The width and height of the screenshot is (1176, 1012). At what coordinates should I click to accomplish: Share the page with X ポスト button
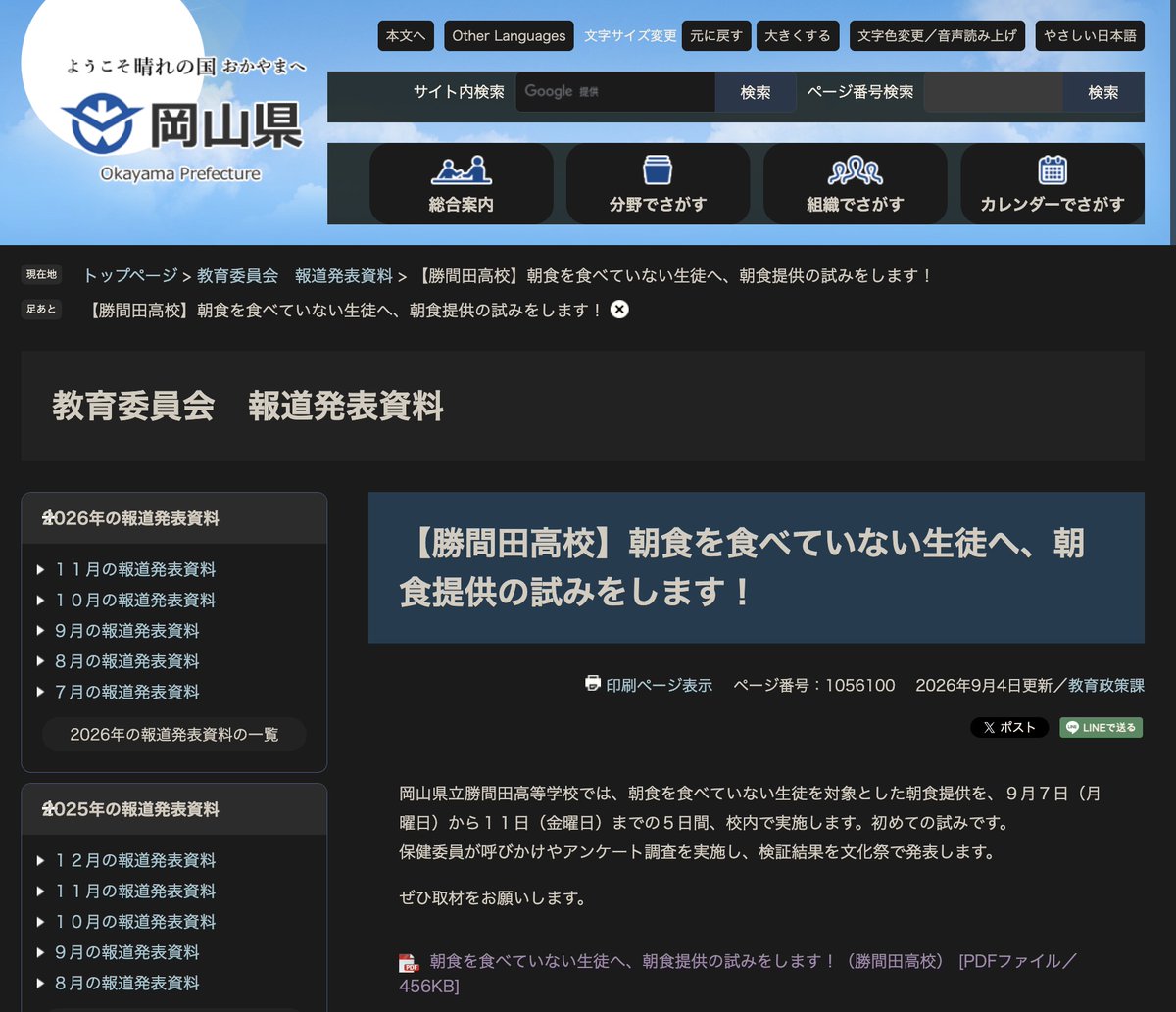pyautogui.click(x=1009, y=727)
